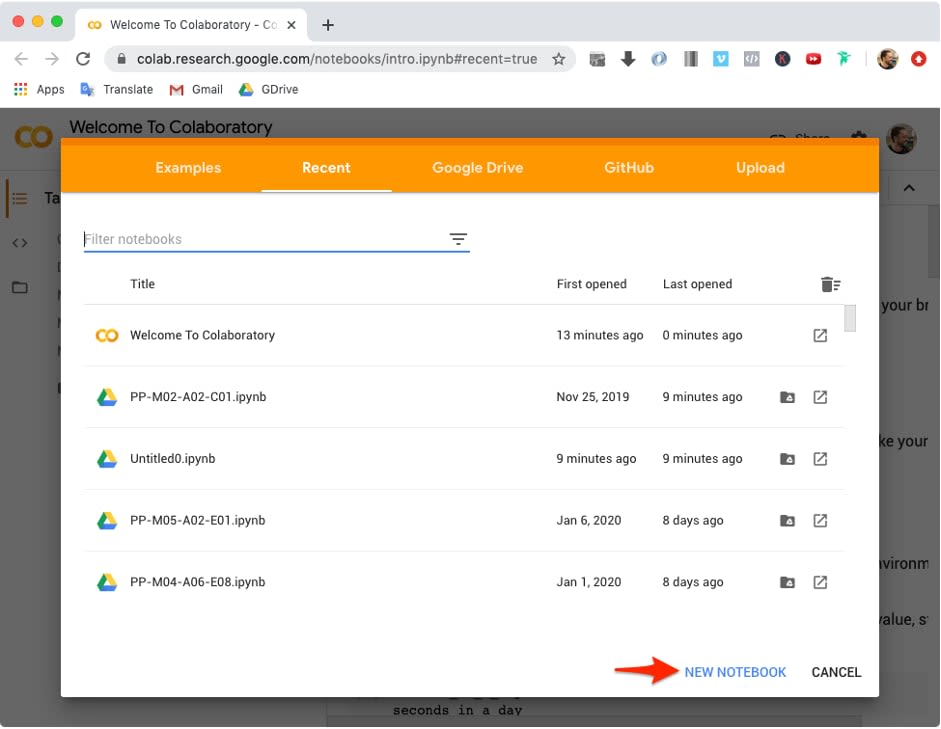Click the green bird extension icon
Screen dimensions: 941x729
(x=844, y=59)
